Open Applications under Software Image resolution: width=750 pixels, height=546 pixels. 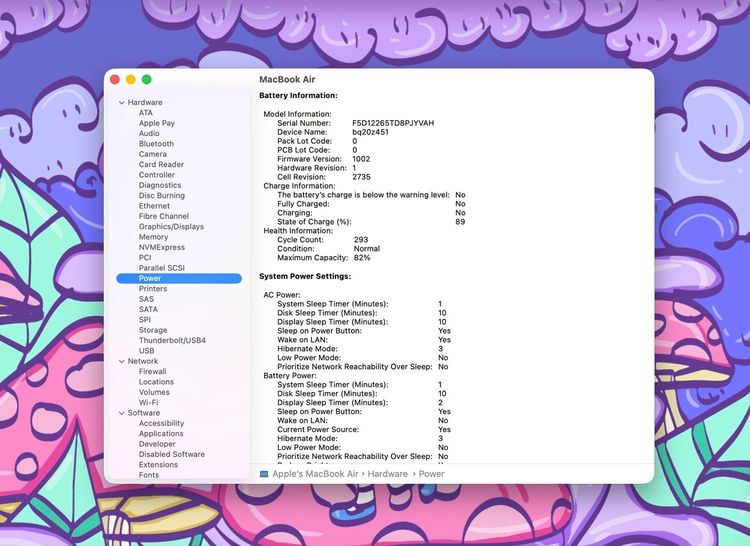click(x=161, y=434)
